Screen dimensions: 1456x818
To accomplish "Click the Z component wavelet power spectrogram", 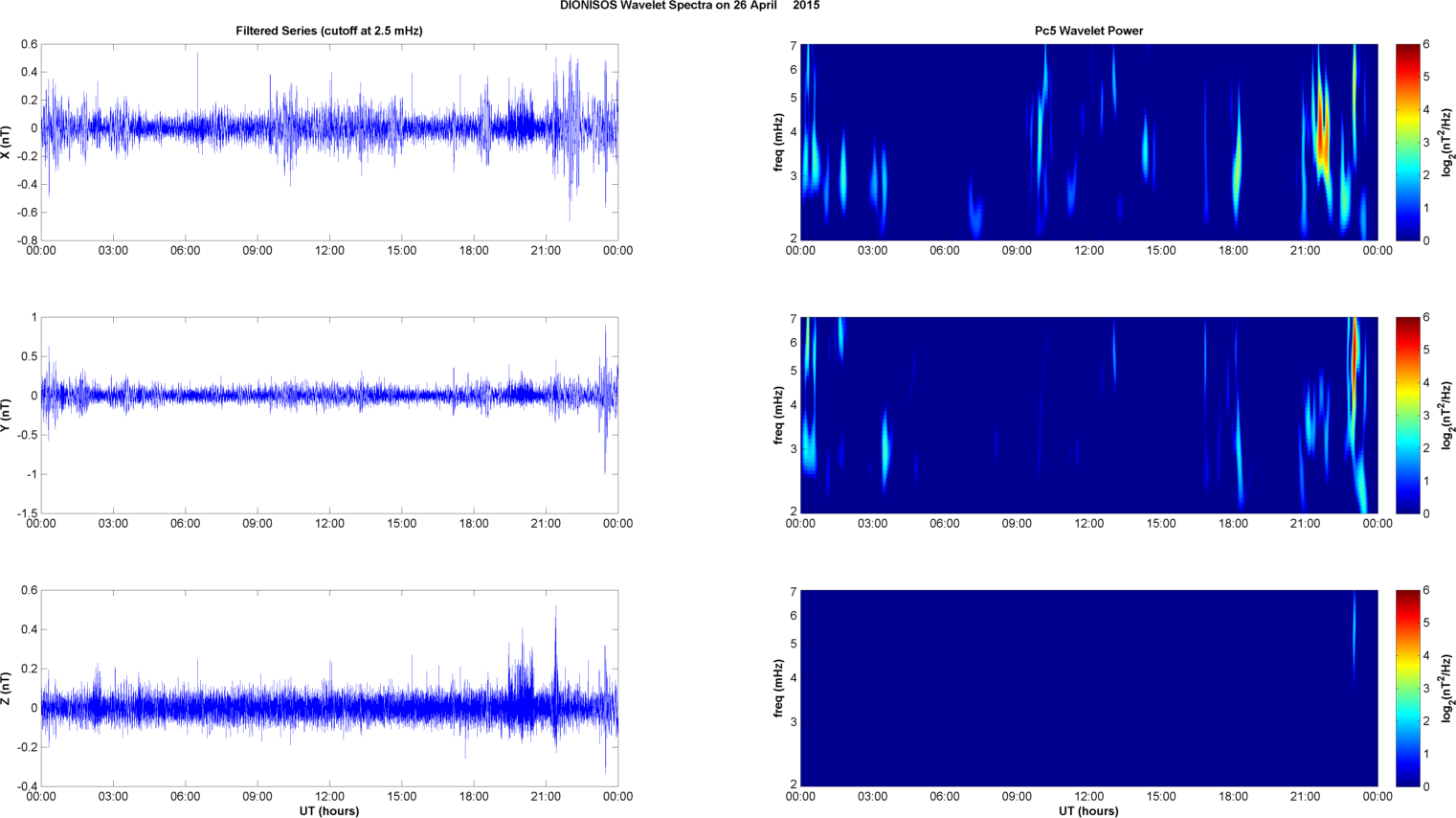I will pos(1088,688).
